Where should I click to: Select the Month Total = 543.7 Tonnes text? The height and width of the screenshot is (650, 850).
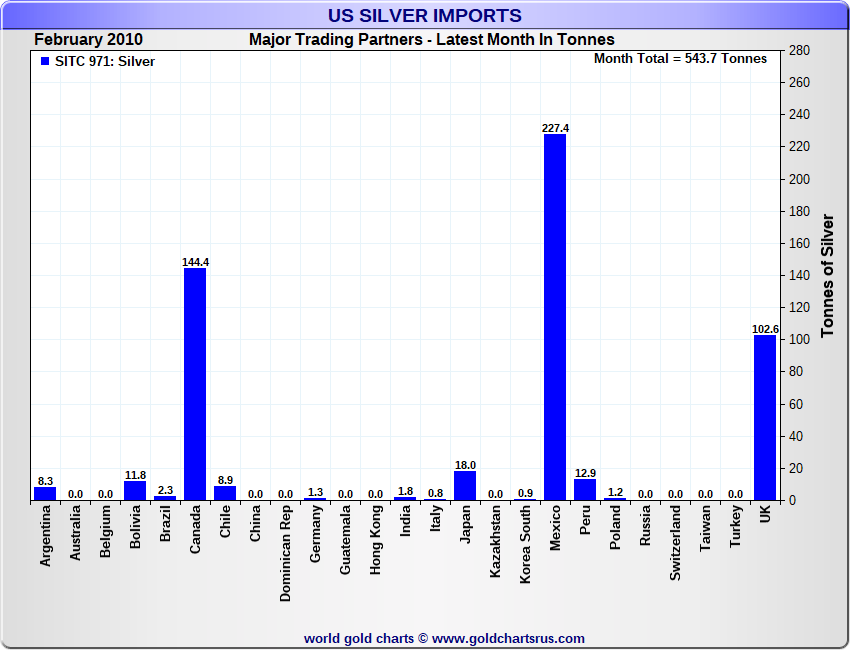click(x=680, y=59)
